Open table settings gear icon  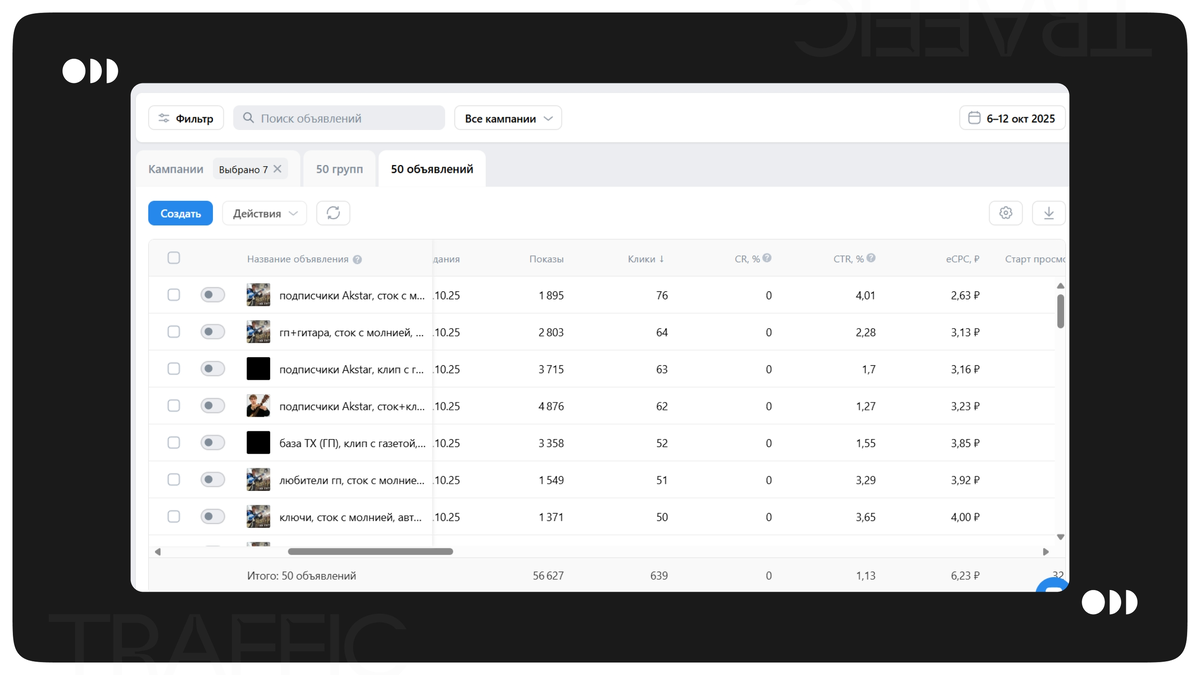click(1006, 213)
